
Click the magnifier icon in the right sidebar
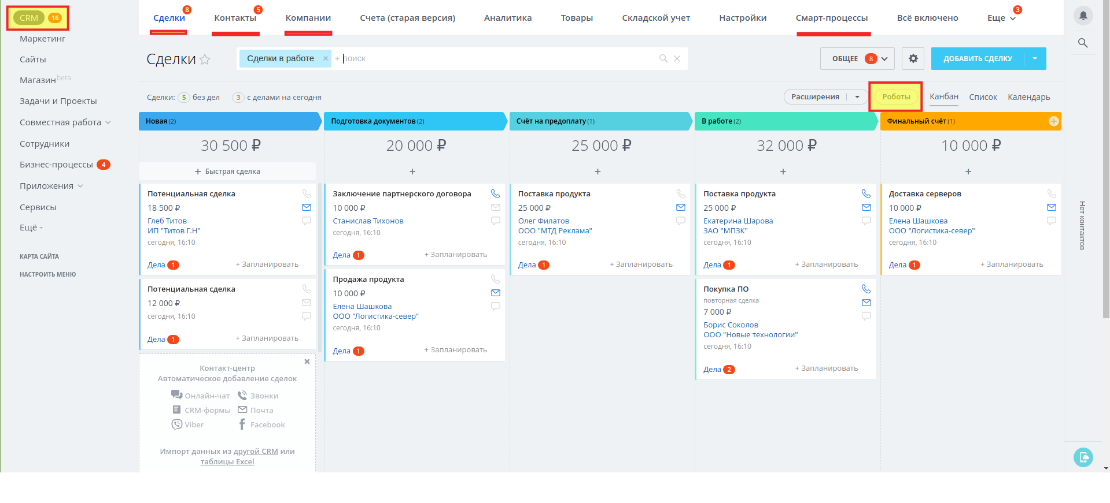pyautogui.click(x=1083, y=43)
